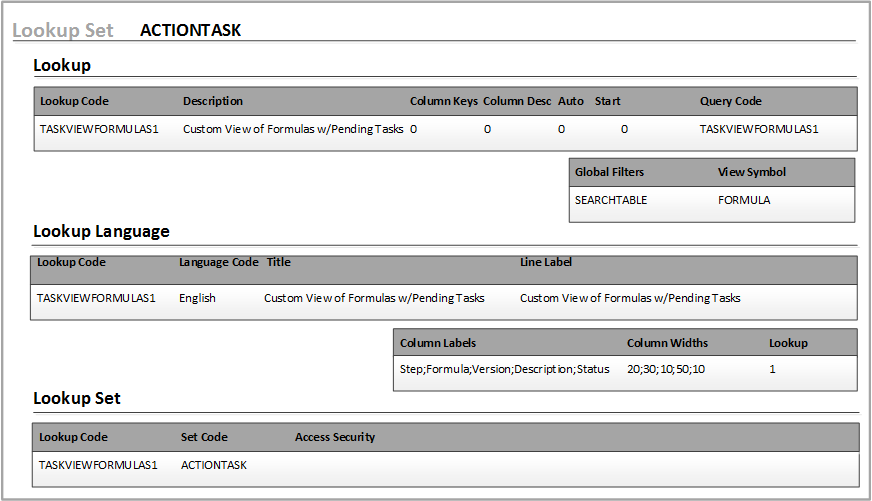
Task: Click the ACTIONTASK title beside Lookup Set
Action: [190, 30]
